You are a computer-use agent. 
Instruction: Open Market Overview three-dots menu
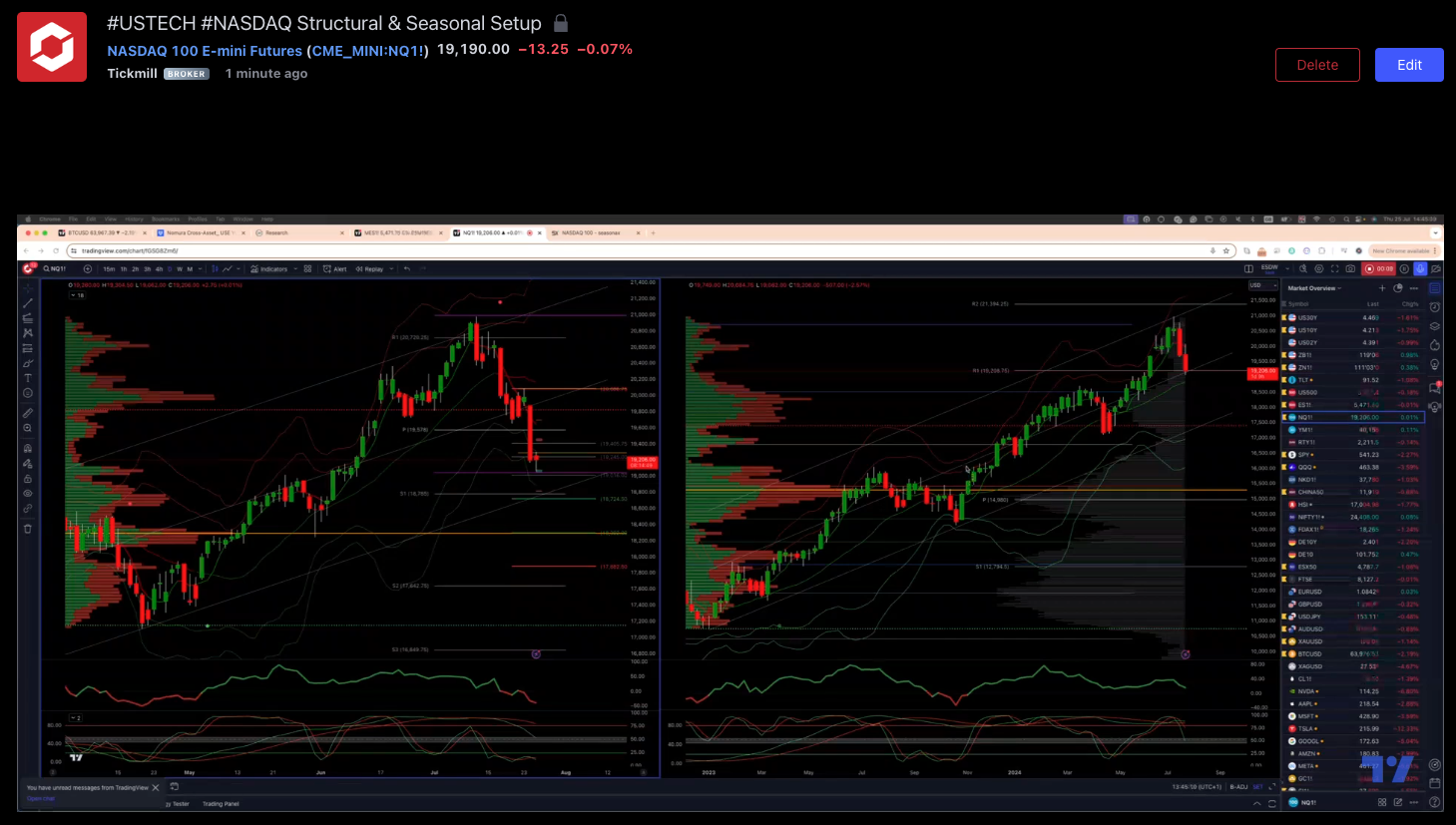point(1414,288)
